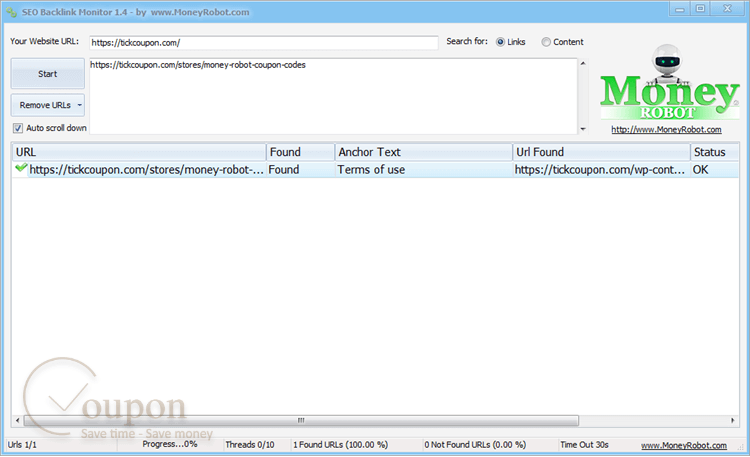
Task: Click the Start button
Action: (x=48, y=74)
